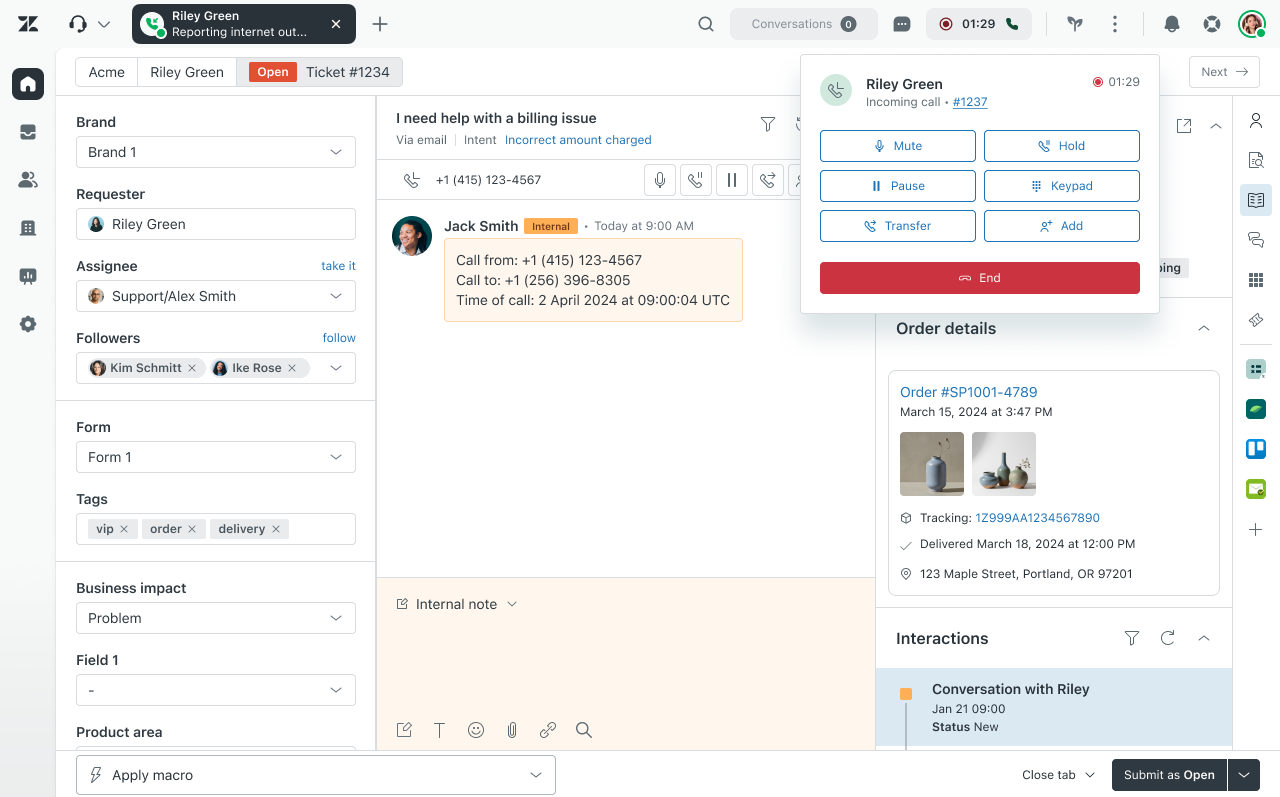Click the call timer showing 01:29
Image resolution: width=1280 pixels, height=797 pixels.
click(x=979, y=22)
